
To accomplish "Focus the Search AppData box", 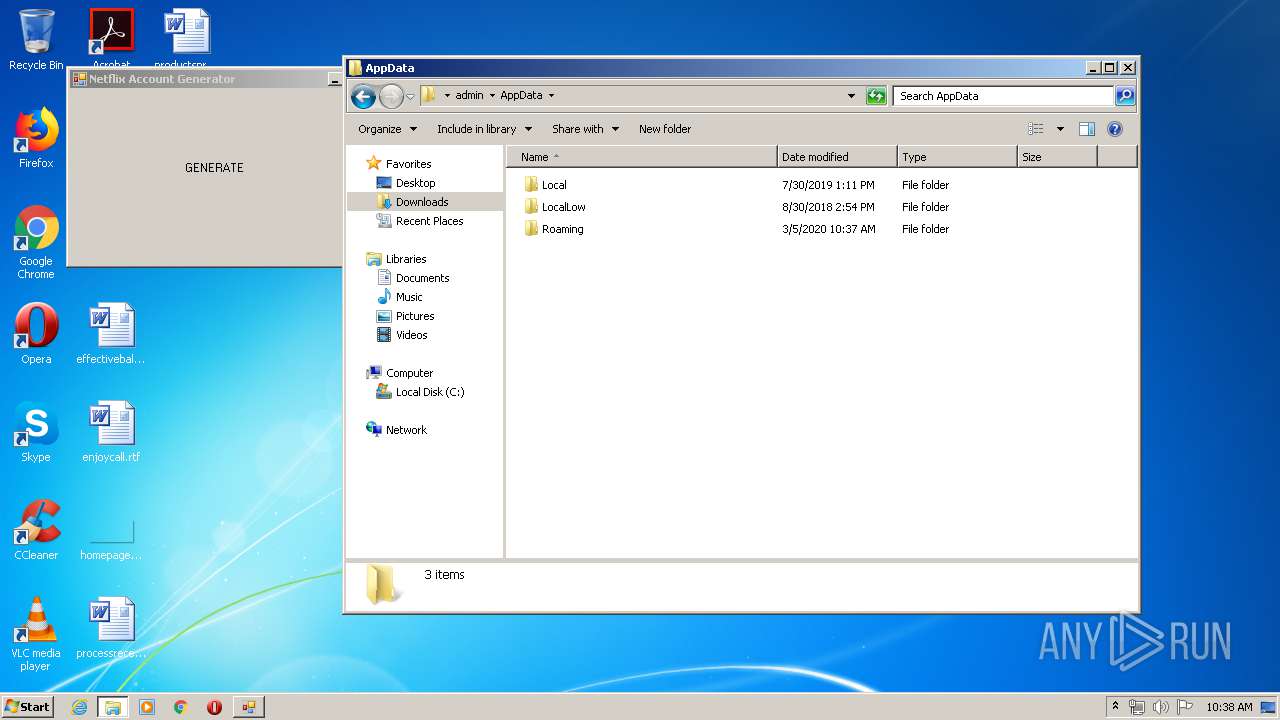I will click(x=1003, y=96).
